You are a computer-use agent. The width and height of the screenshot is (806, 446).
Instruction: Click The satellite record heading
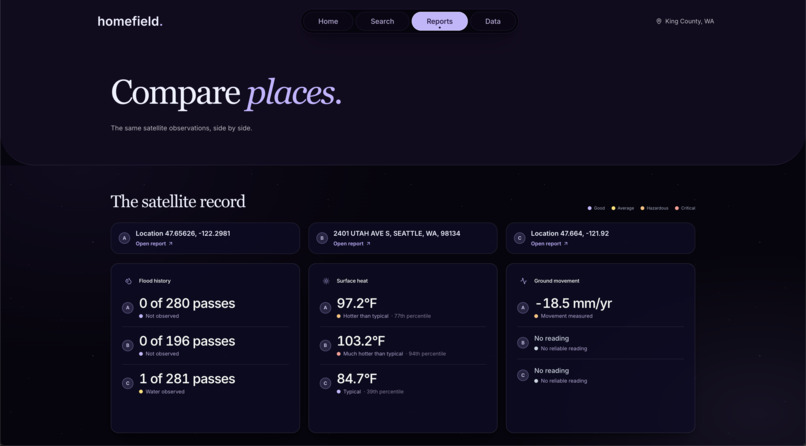pos(178,201)
